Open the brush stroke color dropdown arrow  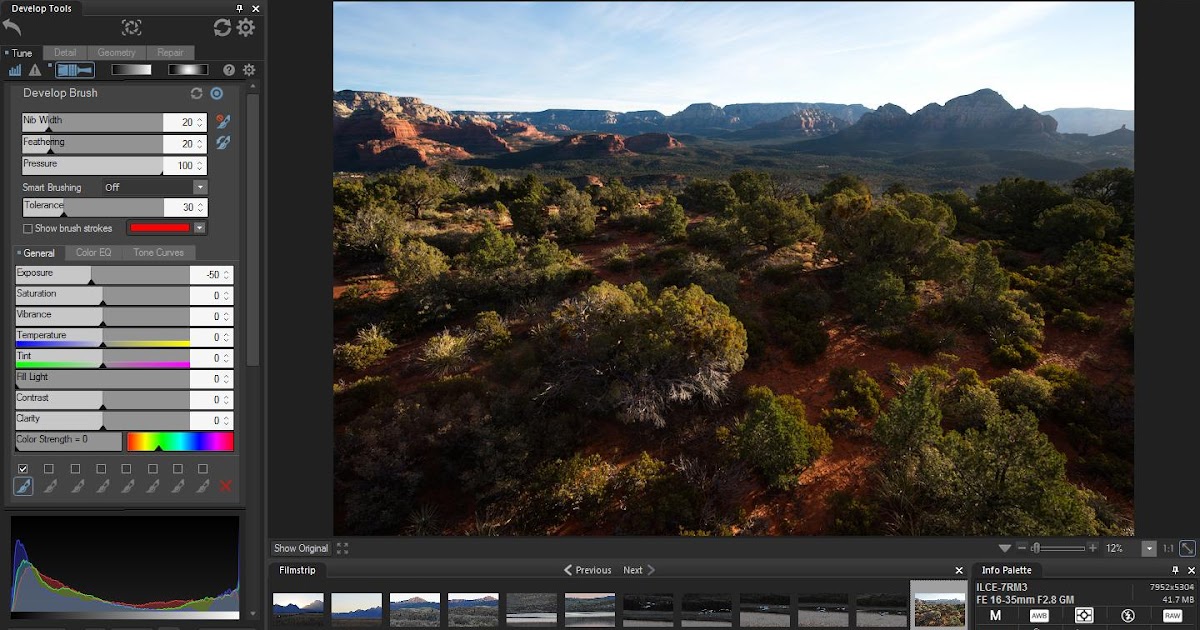pos(200,228)
